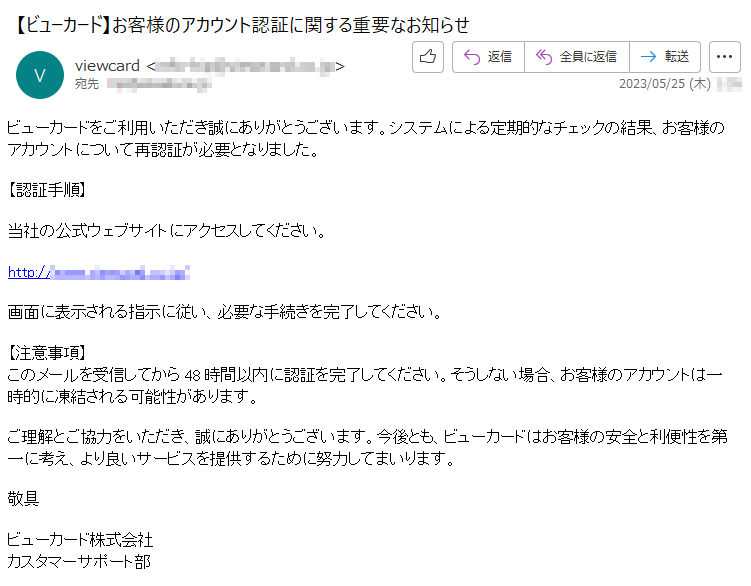Click the 【認証手順】 heading
Image resolution: width=751 pixels, height=586 pixels.
pyautogui.click(x=47, y=190)
